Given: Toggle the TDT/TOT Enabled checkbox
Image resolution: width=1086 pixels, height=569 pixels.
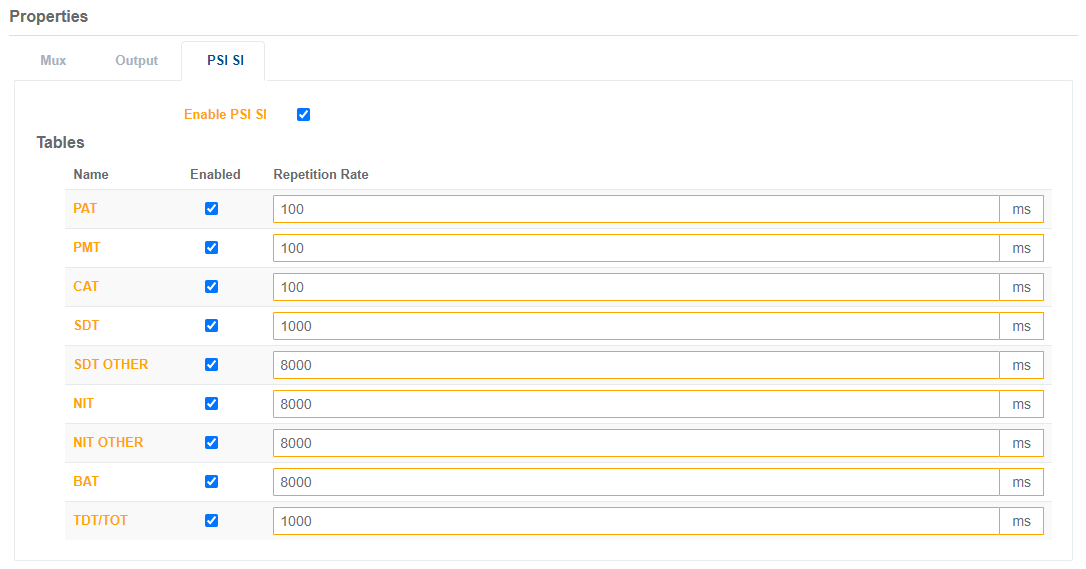Looking at the screenshot, I should [211, 520].
